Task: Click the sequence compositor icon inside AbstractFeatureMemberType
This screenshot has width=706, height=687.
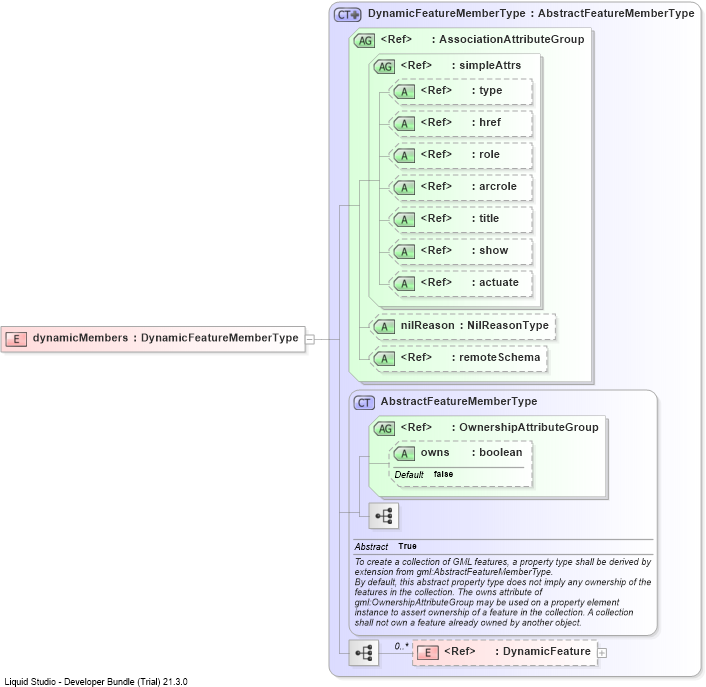Action: [384, 515]
